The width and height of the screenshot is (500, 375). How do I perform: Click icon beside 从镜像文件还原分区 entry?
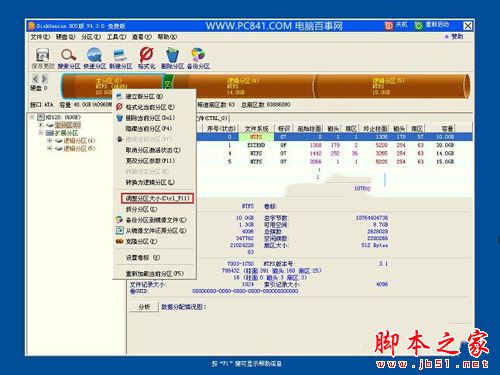coord(119,230)
